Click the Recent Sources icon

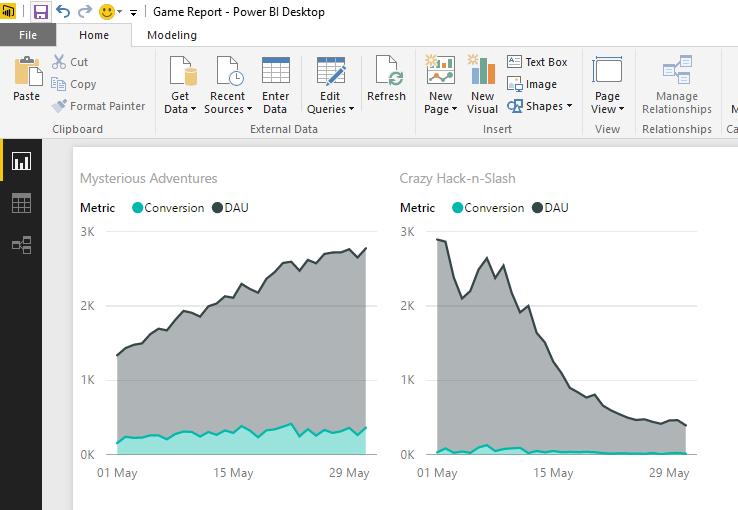(x=230, y=71)
